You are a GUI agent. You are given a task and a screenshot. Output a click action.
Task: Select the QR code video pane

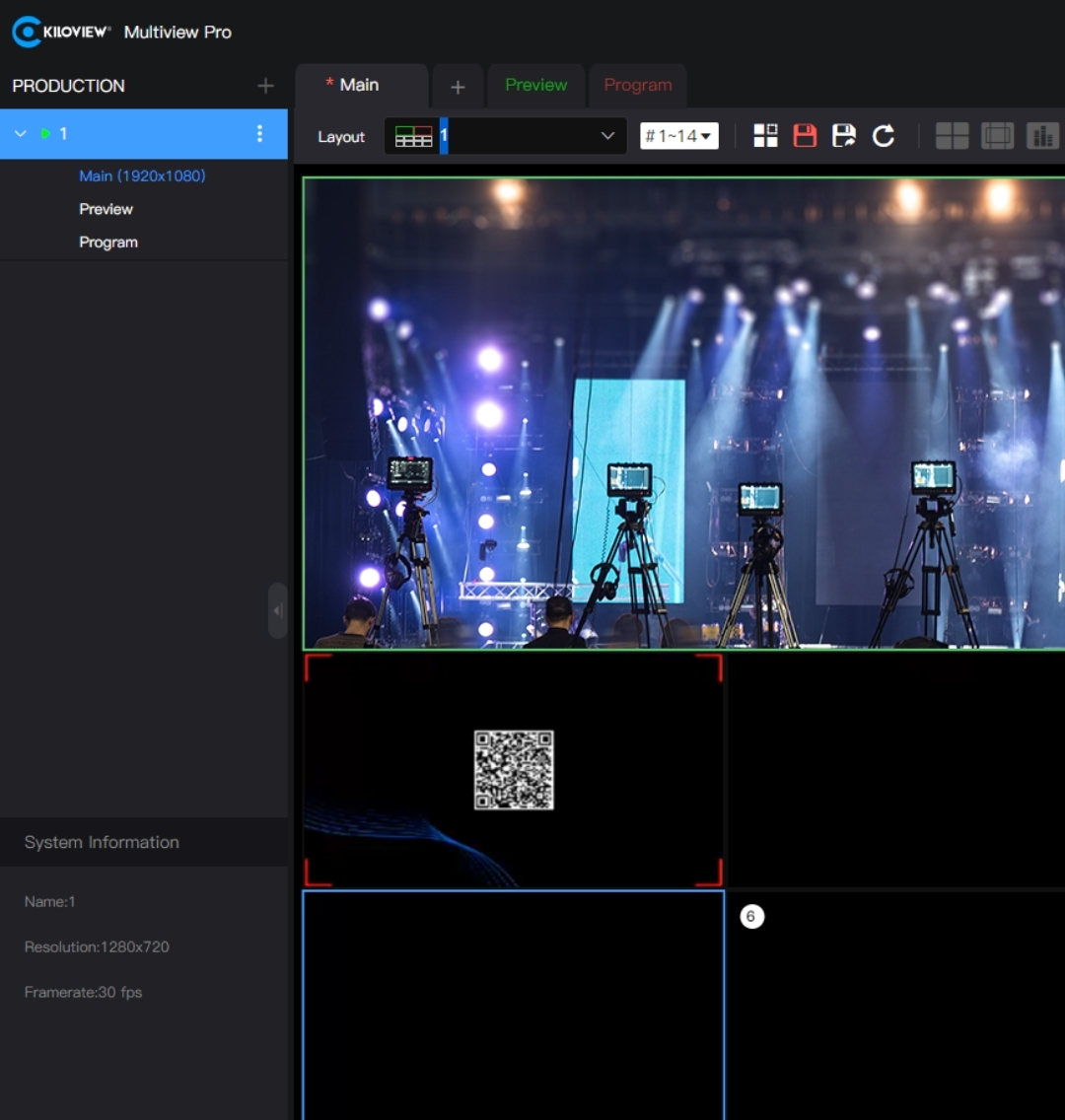(x=513, y=770)
